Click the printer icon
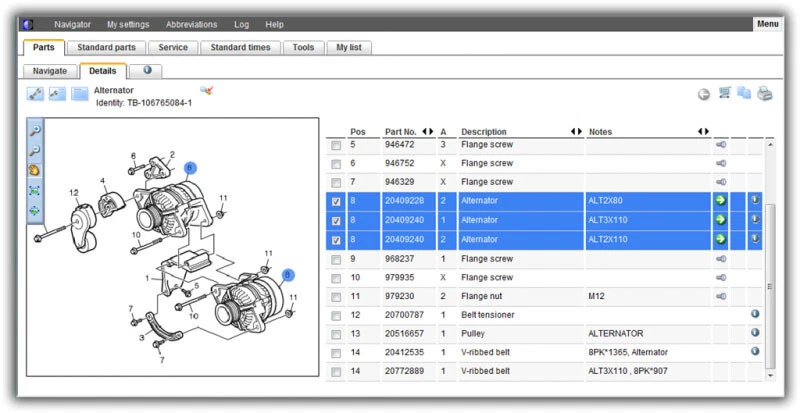 [x=764, y=93]
